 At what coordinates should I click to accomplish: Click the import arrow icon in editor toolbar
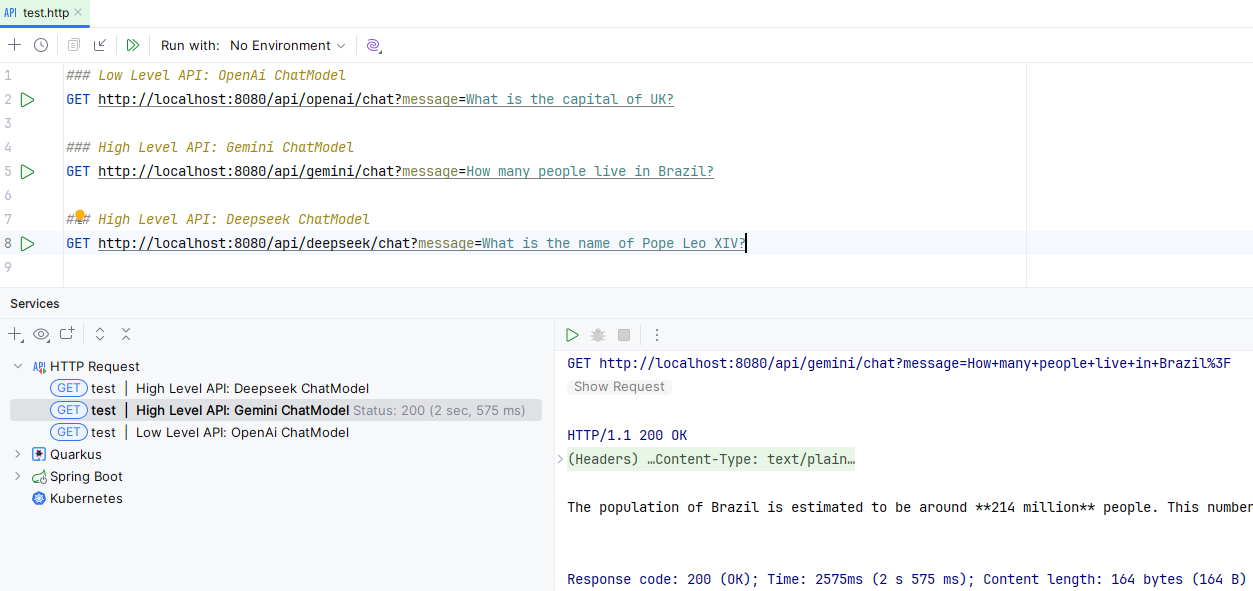click(100, 45)
